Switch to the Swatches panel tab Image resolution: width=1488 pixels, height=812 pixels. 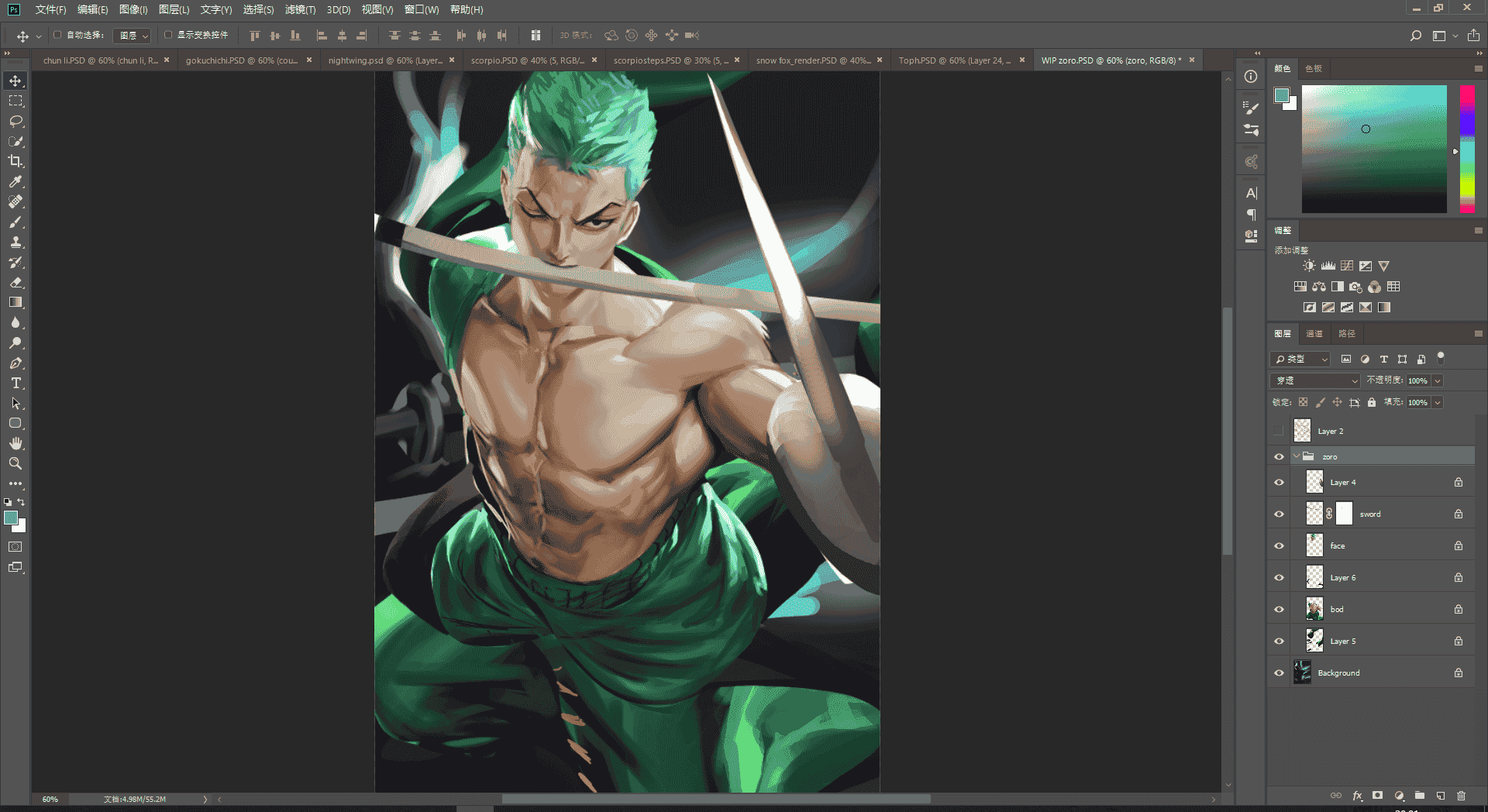coord(1314,69)
